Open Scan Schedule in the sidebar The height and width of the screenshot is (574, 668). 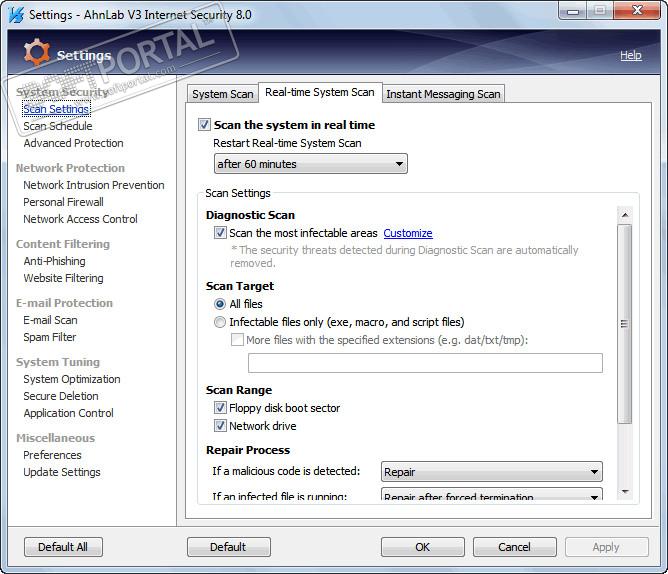pos(58,126)
